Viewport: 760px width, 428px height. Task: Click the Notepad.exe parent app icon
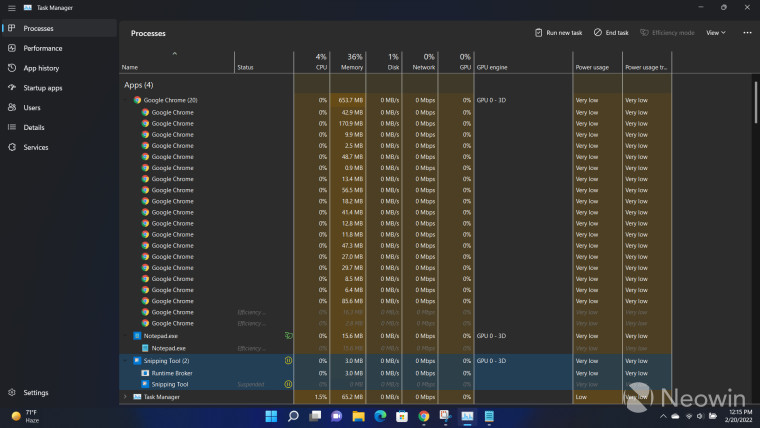click(x=137, y=335)
